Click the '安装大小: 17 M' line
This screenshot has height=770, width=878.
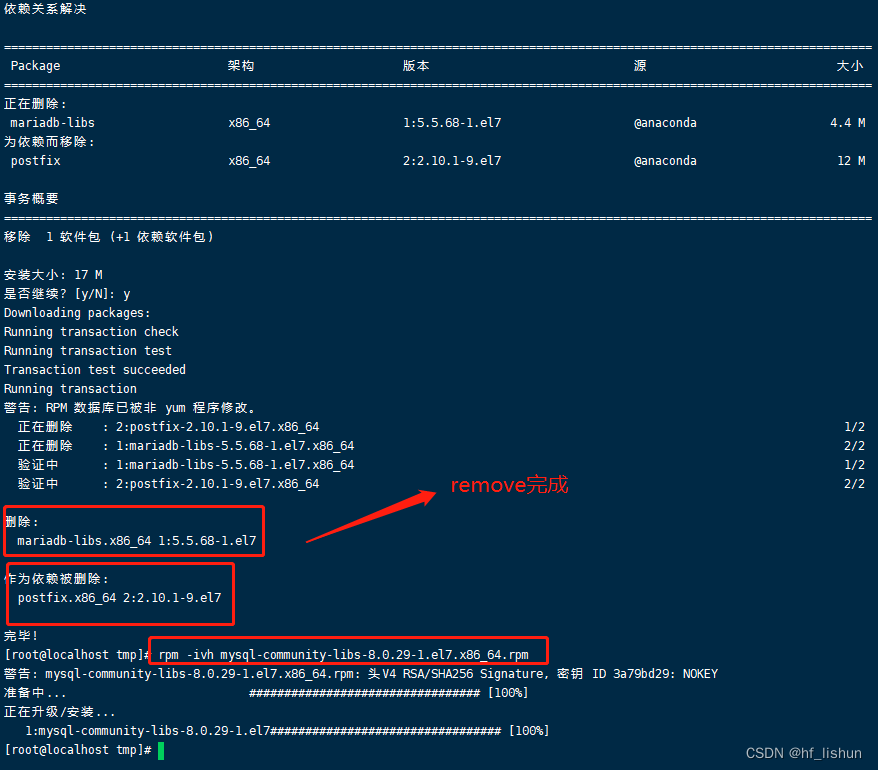tap(53, 275)
